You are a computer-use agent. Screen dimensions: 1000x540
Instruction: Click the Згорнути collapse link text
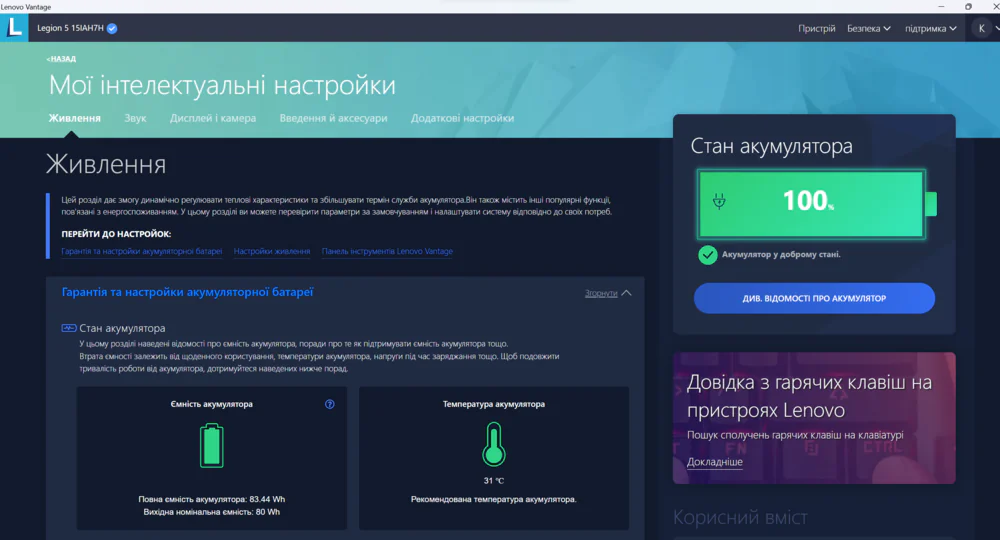tap(601, 293)
